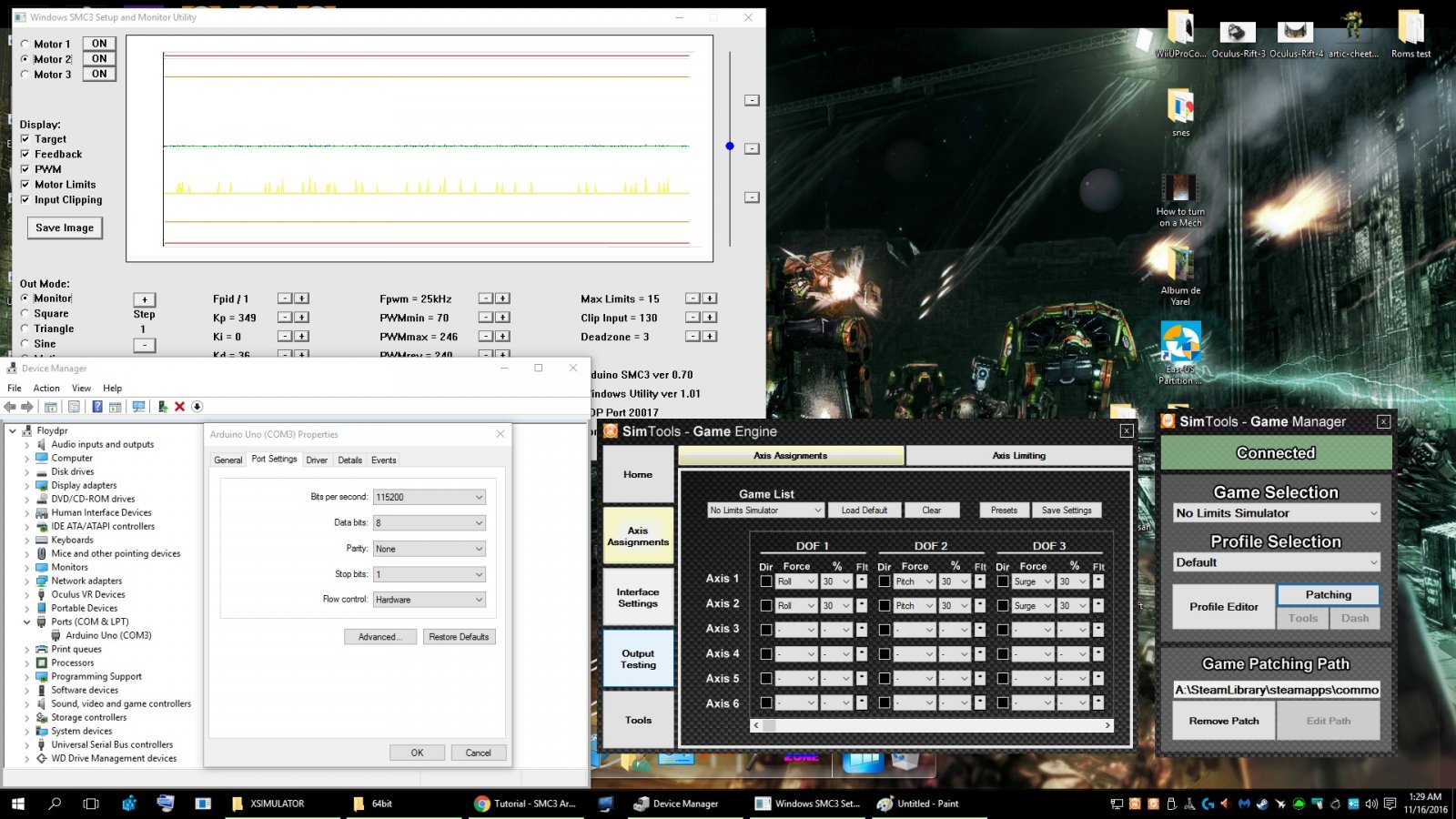Open the Profile Selection Default dropdown
Screen dimensions: 1456x819
tap(1276, 562)
